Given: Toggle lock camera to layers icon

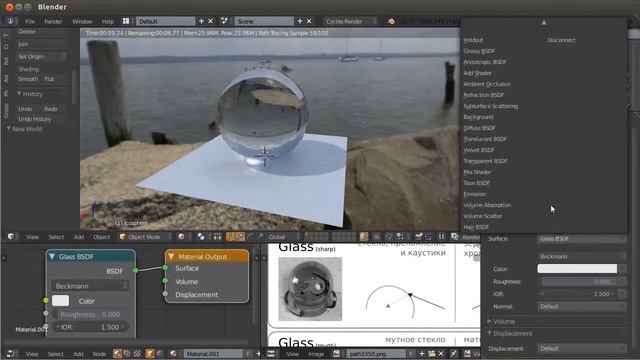Looking at the screenshot, I should (364, 236).
